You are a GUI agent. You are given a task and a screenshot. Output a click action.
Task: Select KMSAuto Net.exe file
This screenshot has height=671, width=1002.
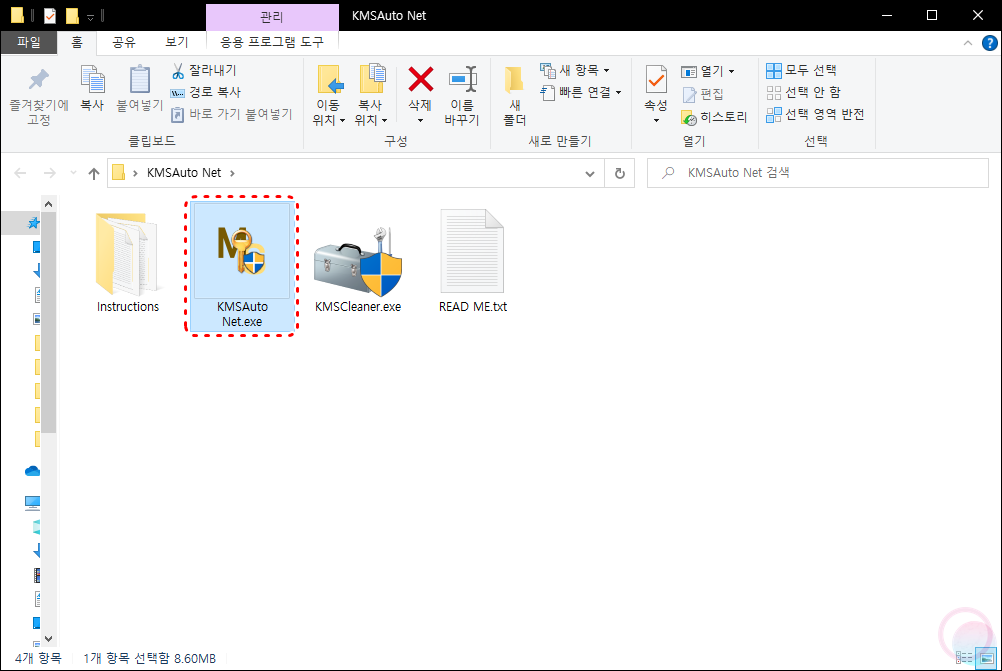[242, 266]
